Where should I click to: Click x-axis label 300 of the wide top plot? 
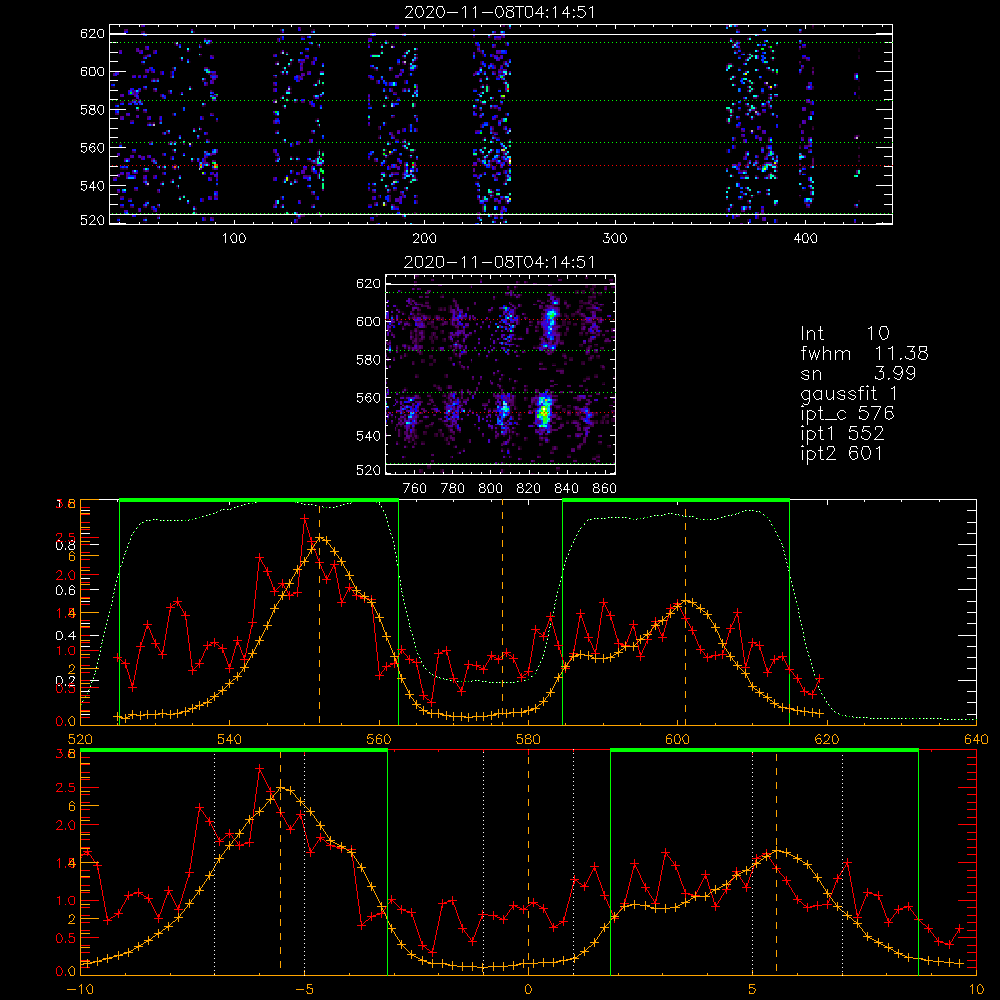[x=615, y=239]
